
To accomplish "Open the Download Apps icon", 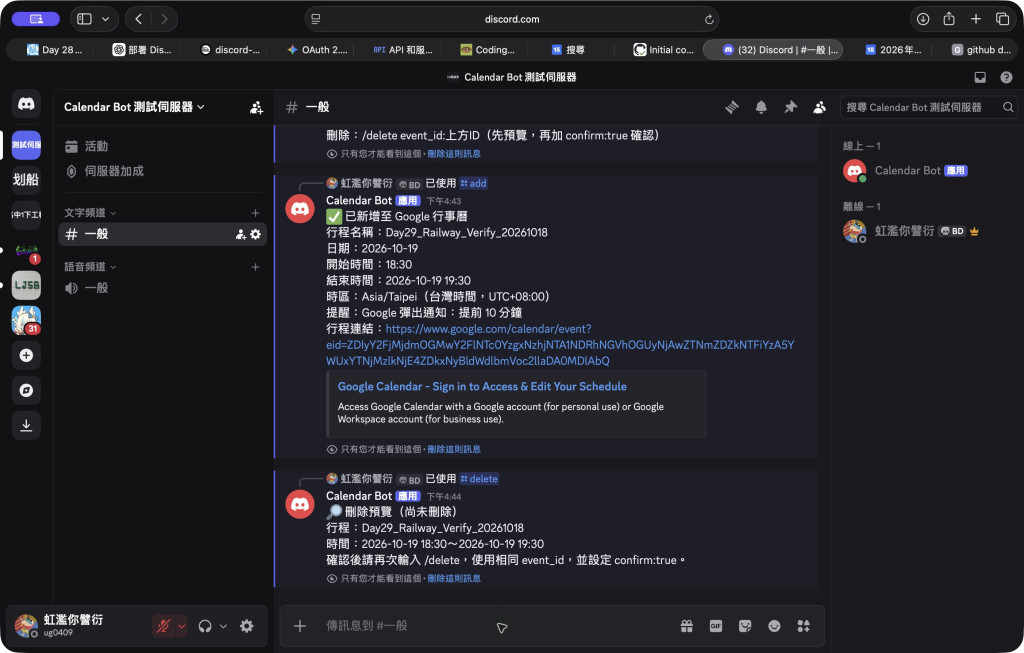I will point(26,426).
